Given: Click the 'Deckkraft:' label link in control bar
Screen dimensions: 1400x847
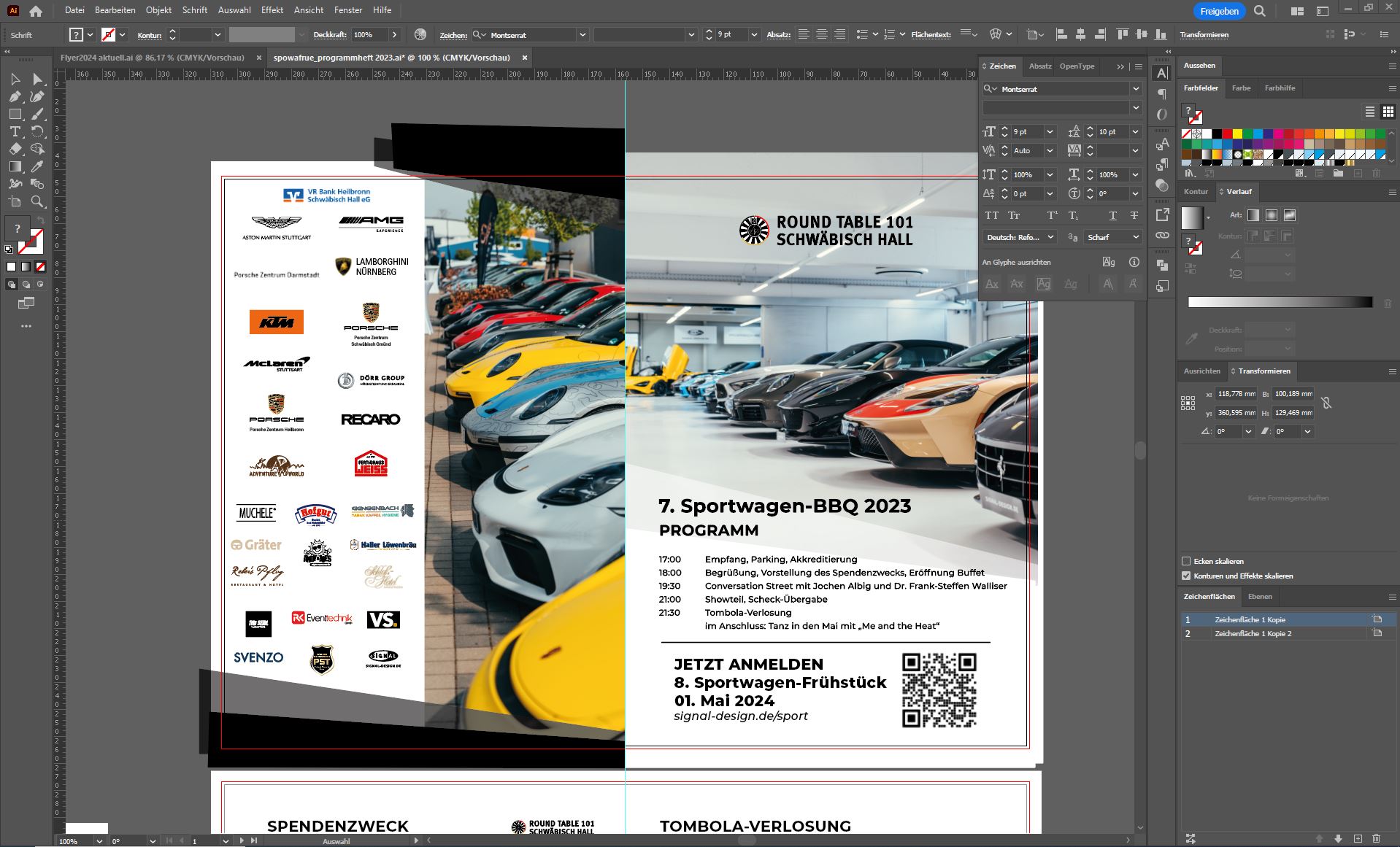Looking at the screenshot, I should pos(330,34).
